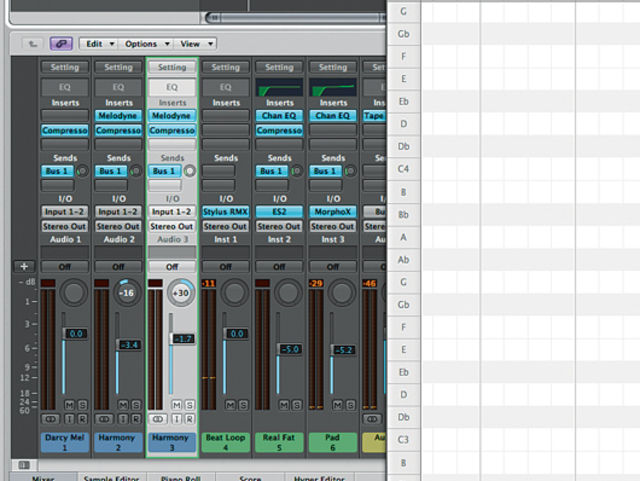Open the Chan EQ thumbnail on Inst 2

279,87
